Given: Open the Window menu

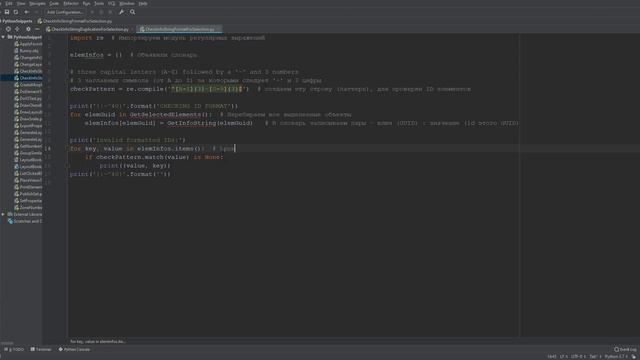Looking at the screenshot, I should [127, 3].
